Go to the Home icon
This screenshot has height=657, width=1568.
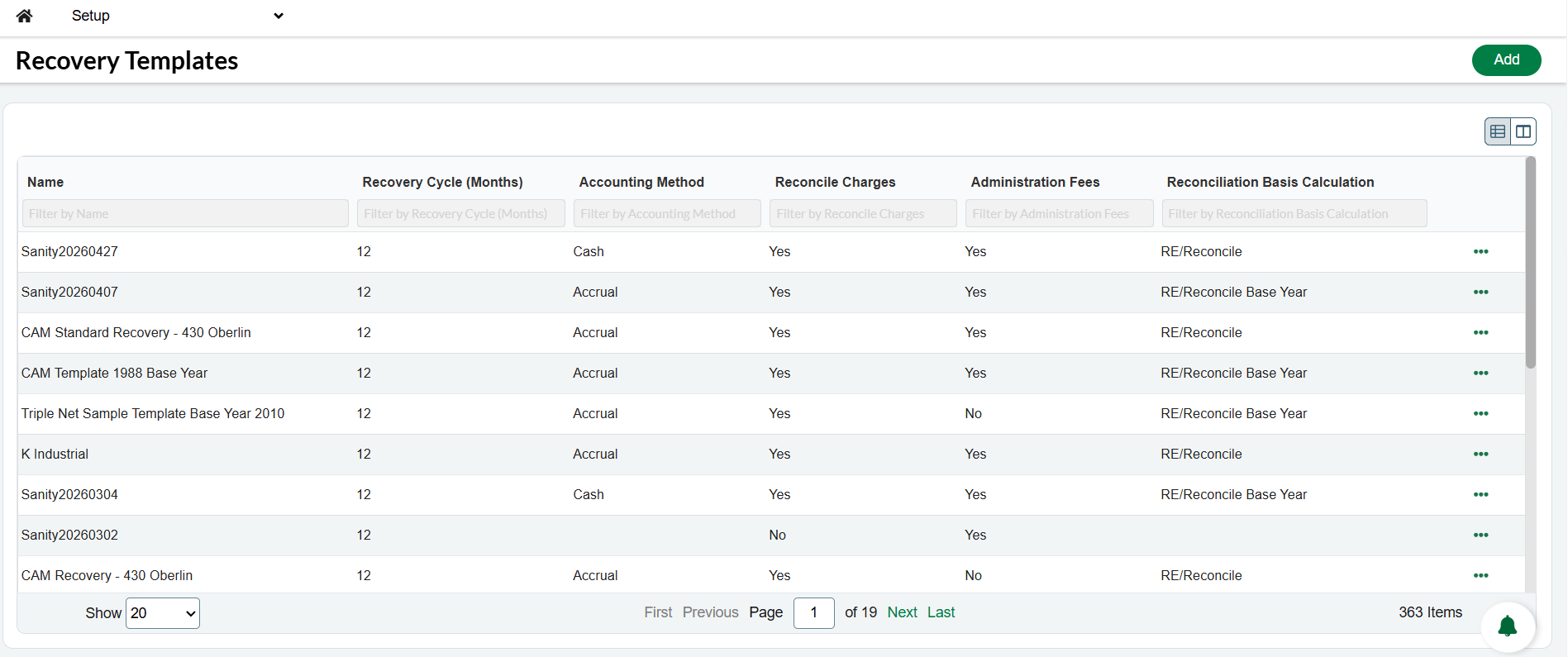24,16
